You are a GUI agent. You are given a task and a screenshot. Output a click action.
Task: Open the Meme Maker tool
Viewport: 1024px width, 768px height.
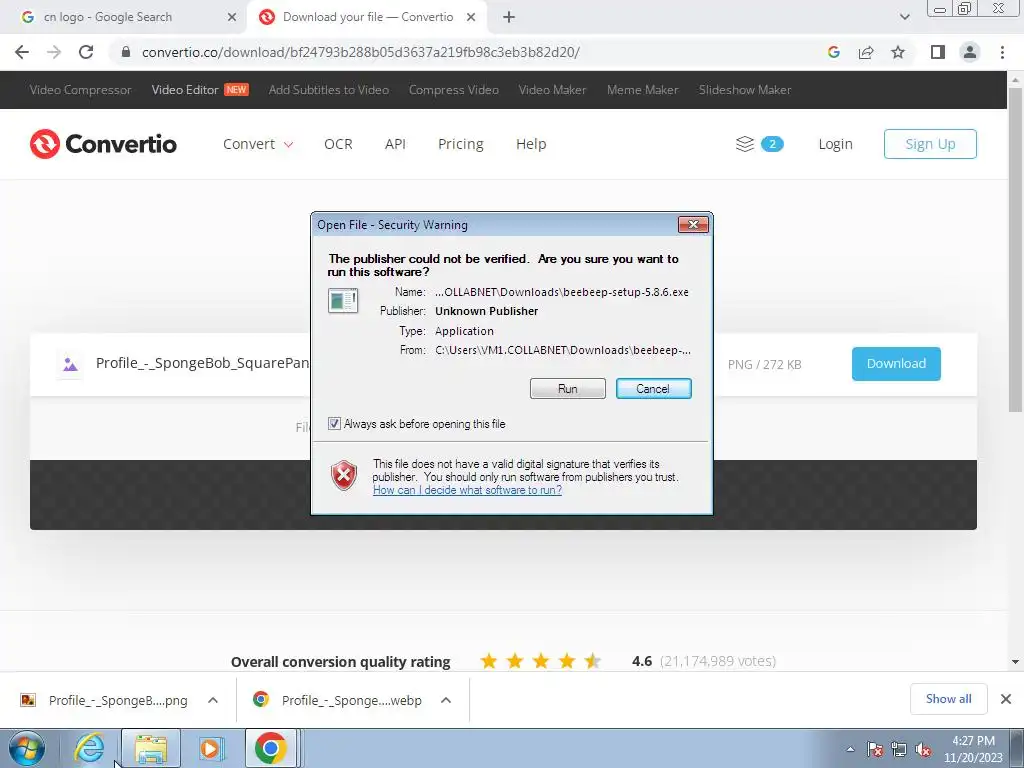coord(643,90)
